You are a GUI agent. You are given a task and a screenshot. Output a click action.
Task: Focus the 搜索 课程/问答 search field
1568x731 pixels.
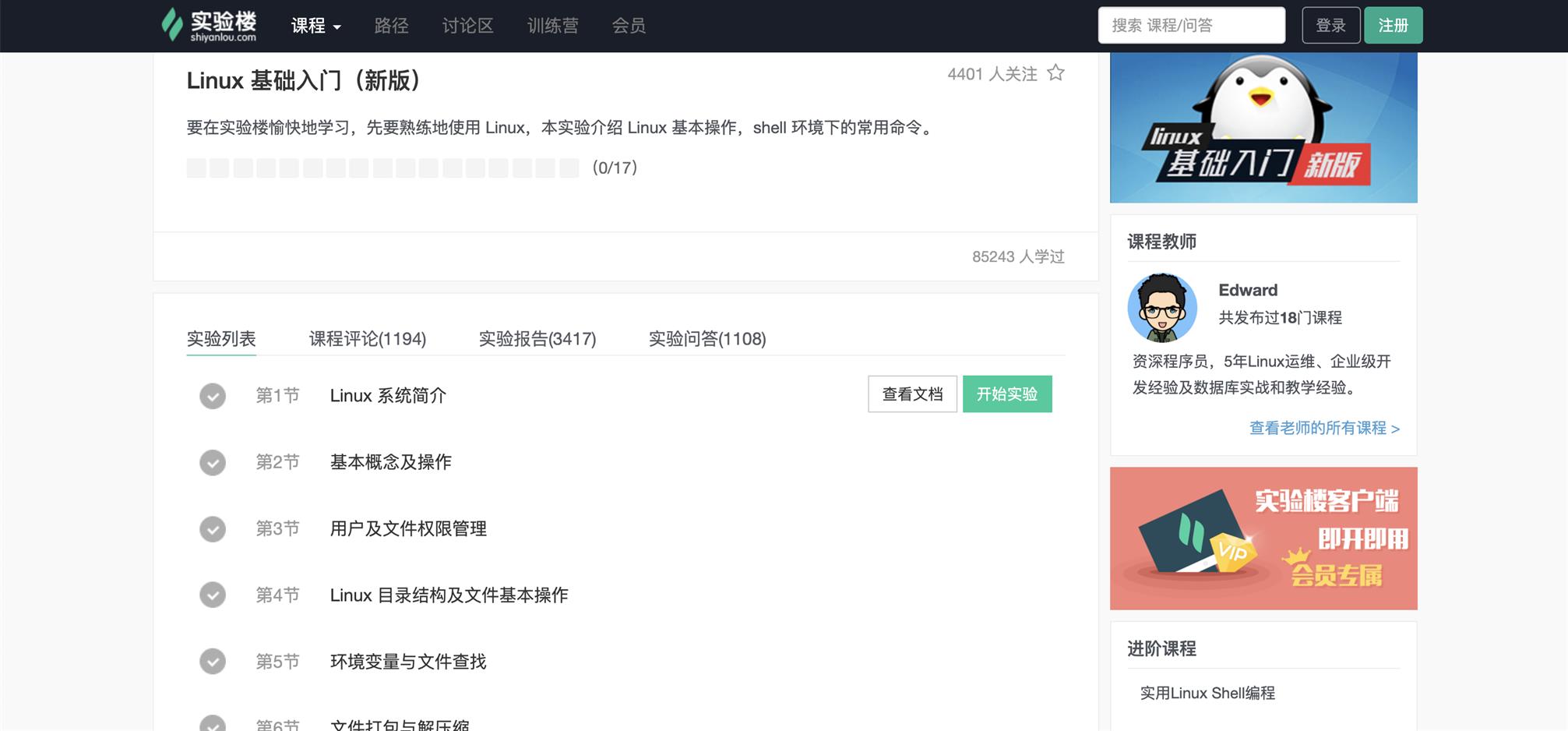1191,26
